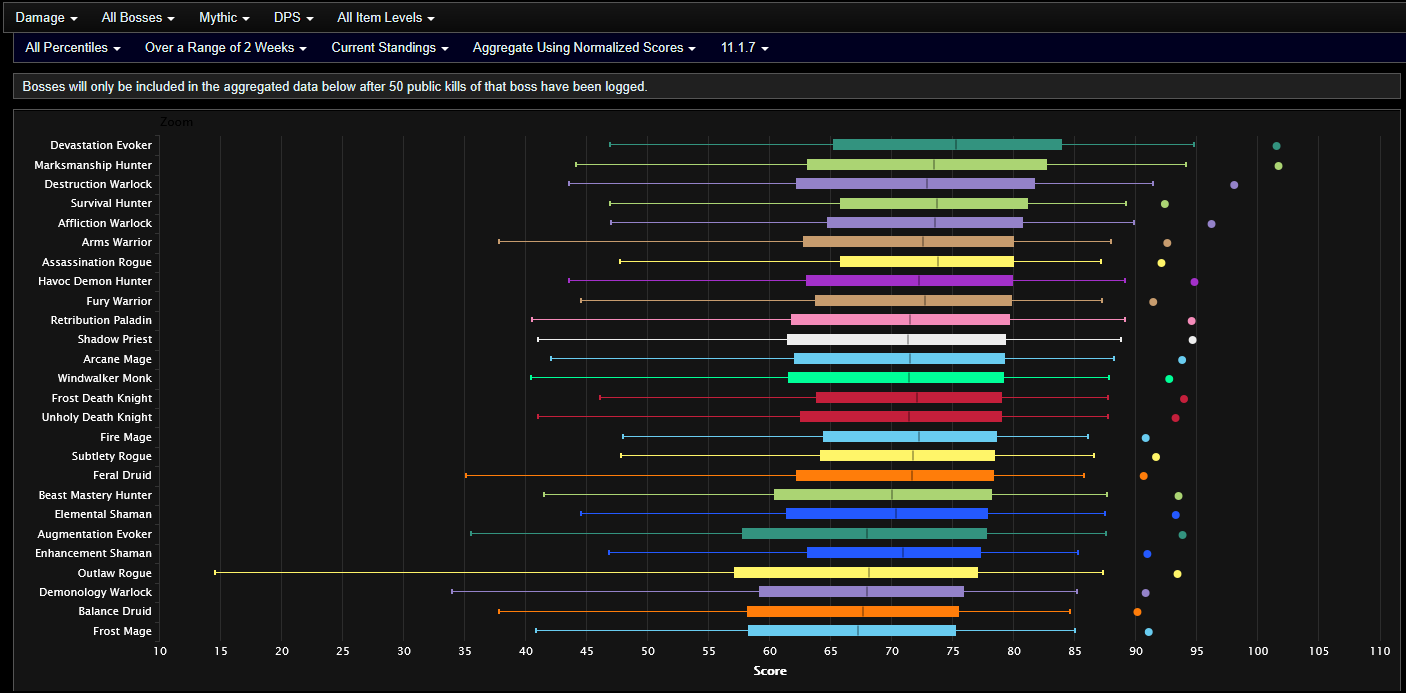The width and height of the screenshot is (1406, 693).
Task: Click the Devastation Evoker outlier dot
Action: point(1276,146)
